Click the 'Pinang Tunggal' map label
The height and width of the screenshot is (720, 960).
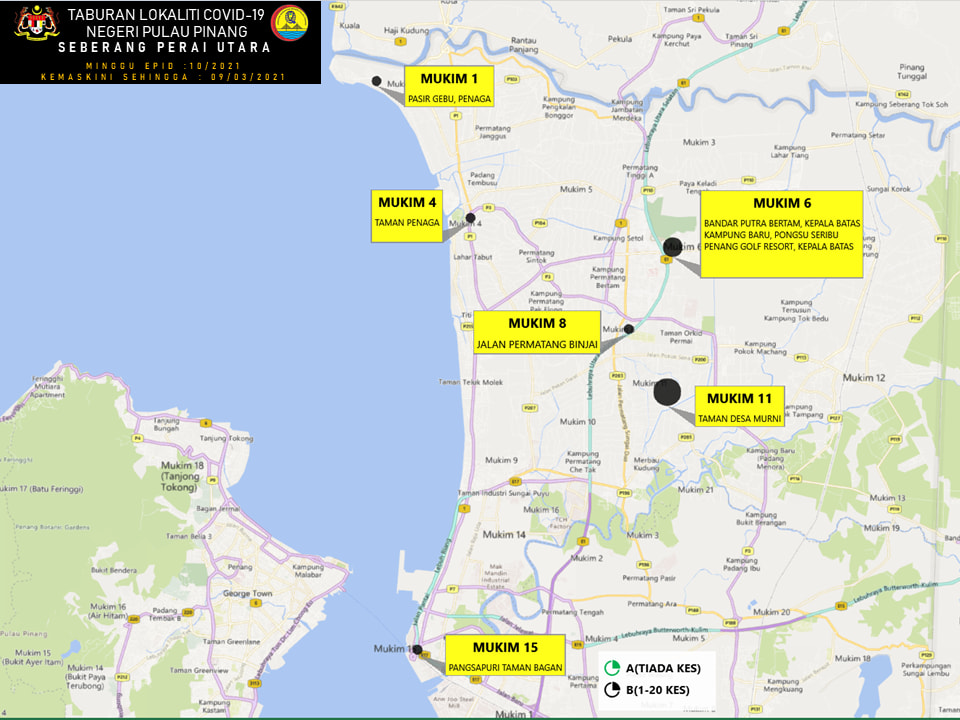click(x=912, y=72)
